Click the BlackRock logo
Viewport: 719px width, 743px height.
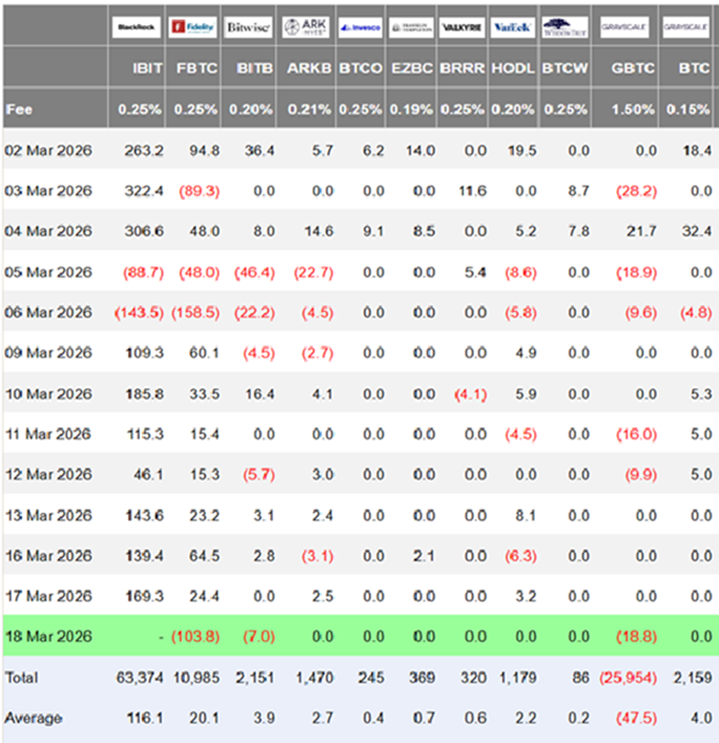click(x=136, y=27)
